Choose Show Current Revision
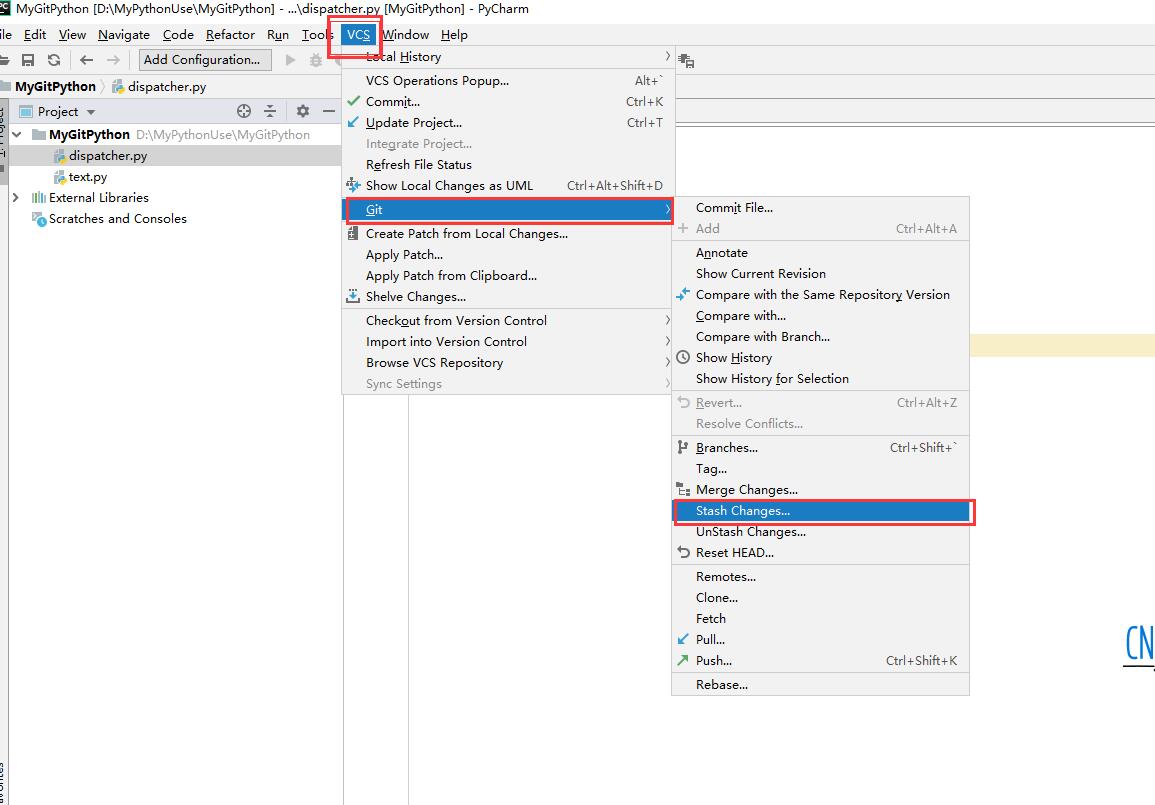 pyautogui.click(x=821, y=274)
